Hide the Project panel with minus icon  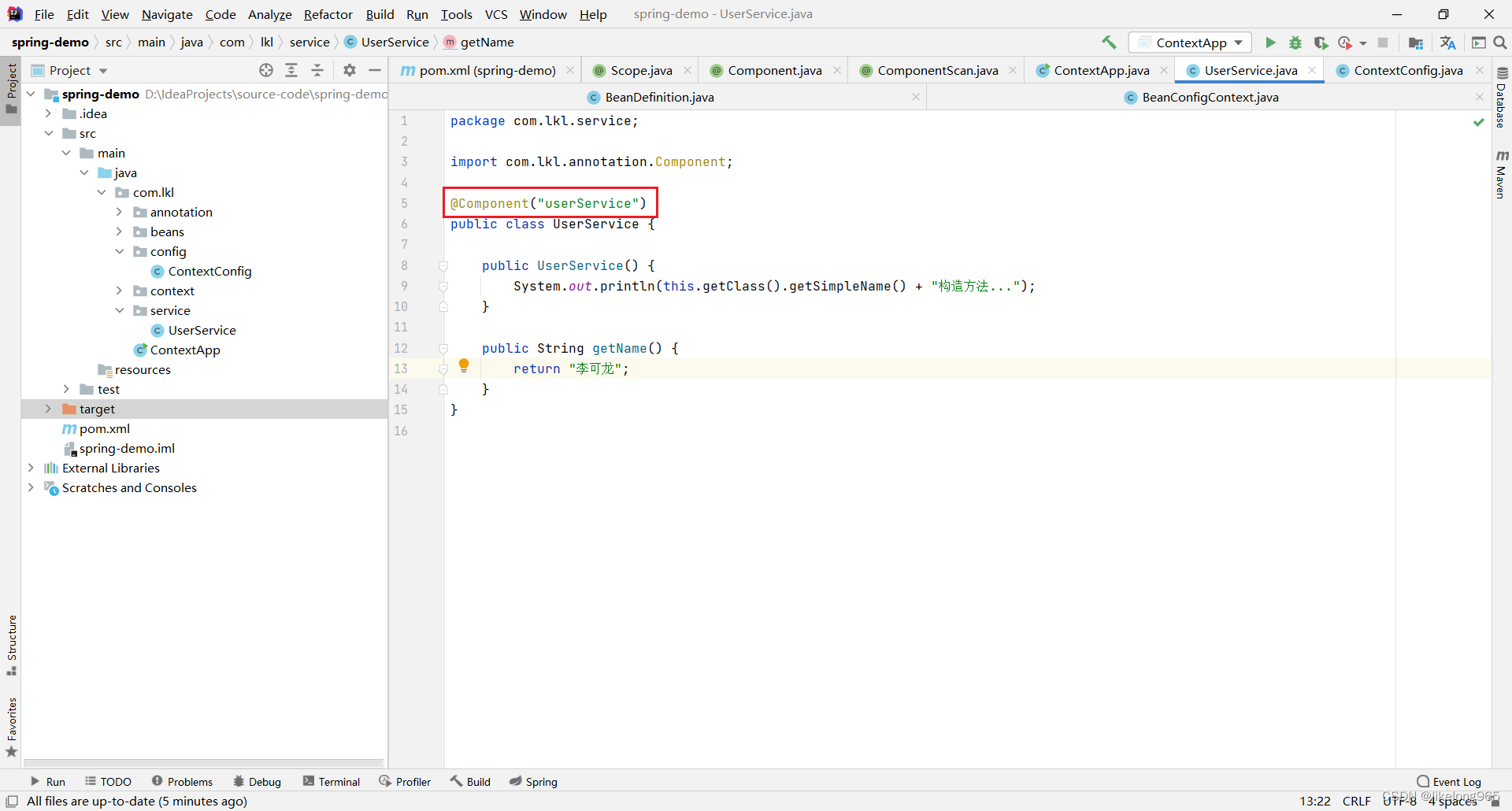375,70
